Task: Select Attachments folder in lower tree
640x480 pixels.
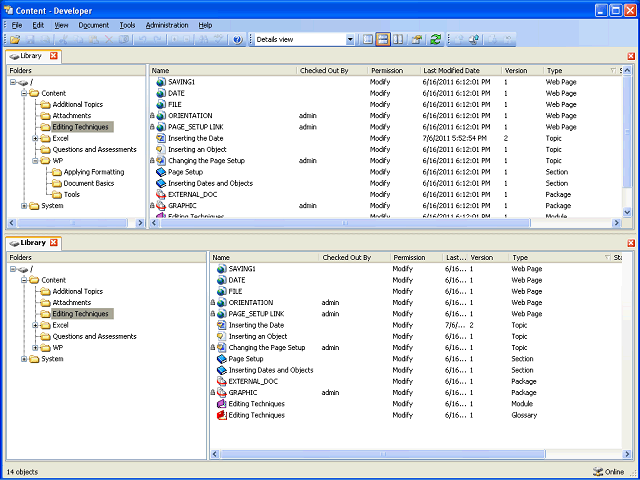Action: 71,303
